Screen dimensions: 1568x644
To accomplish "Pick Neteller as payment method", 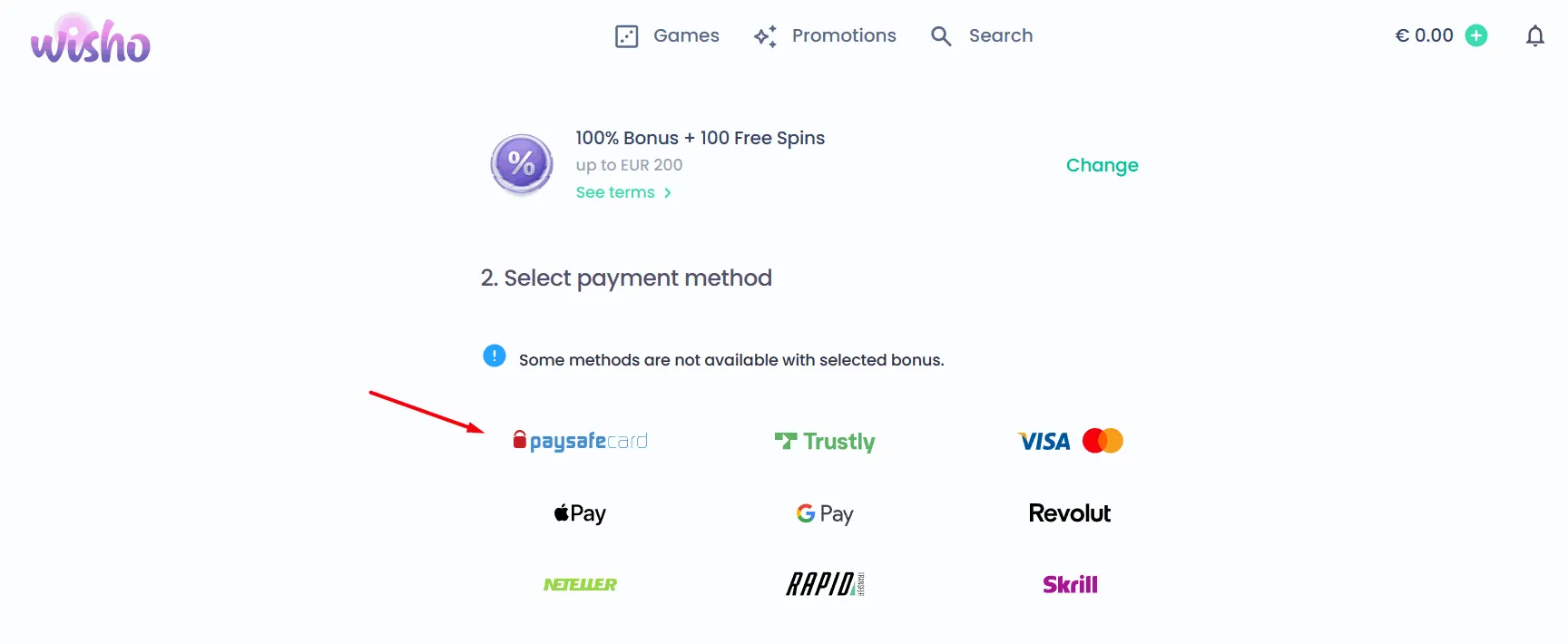I will click(580, 584).
